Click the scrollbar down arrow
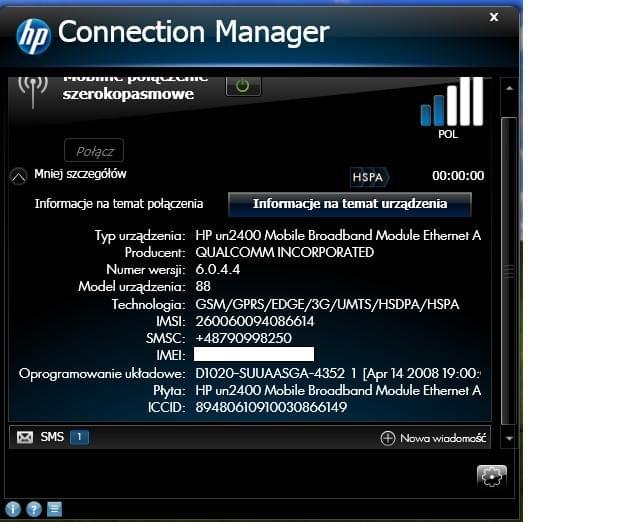The image size is (640, 522). click(509, 439)
